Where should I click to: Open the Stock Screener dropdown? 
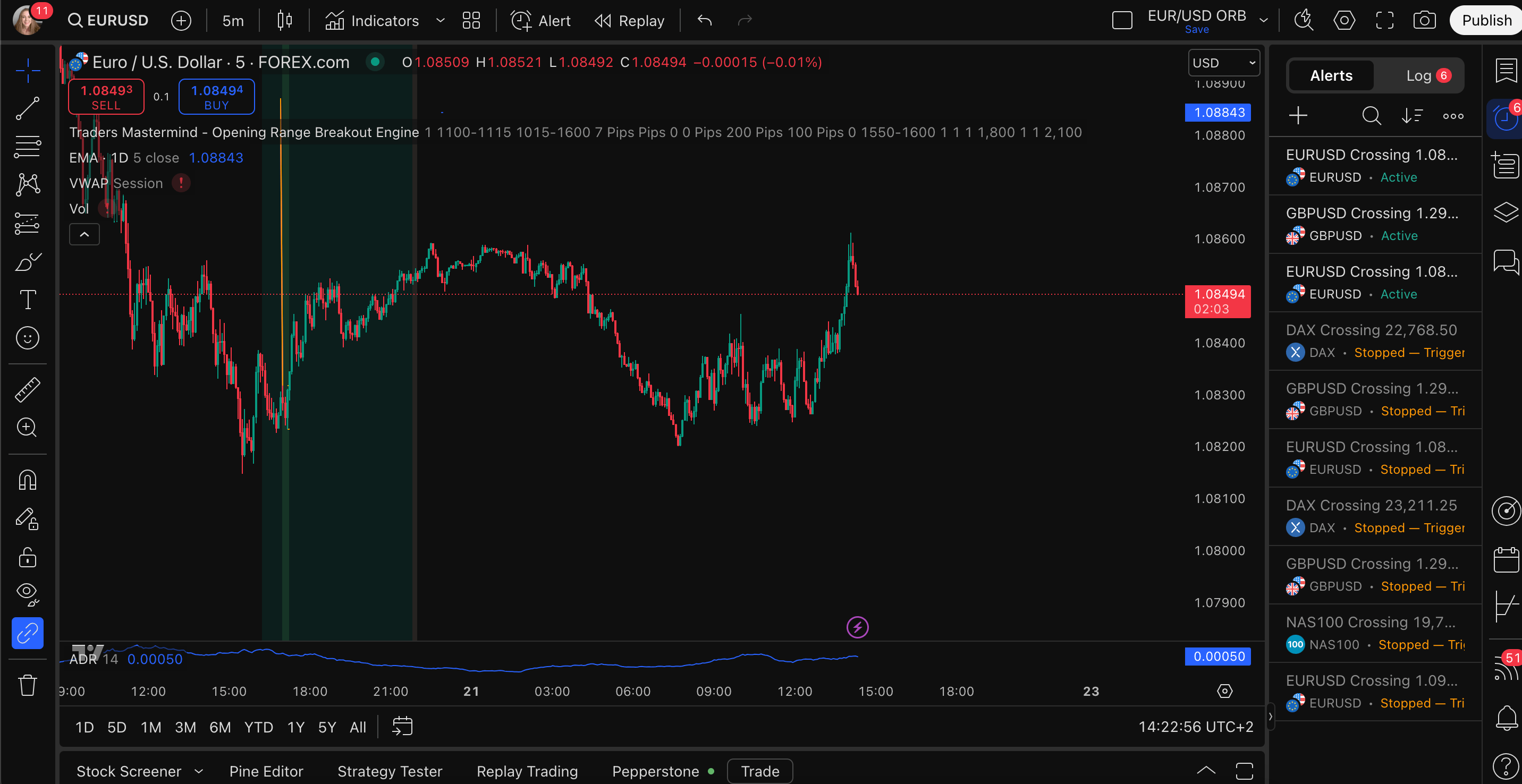[140, 771]
